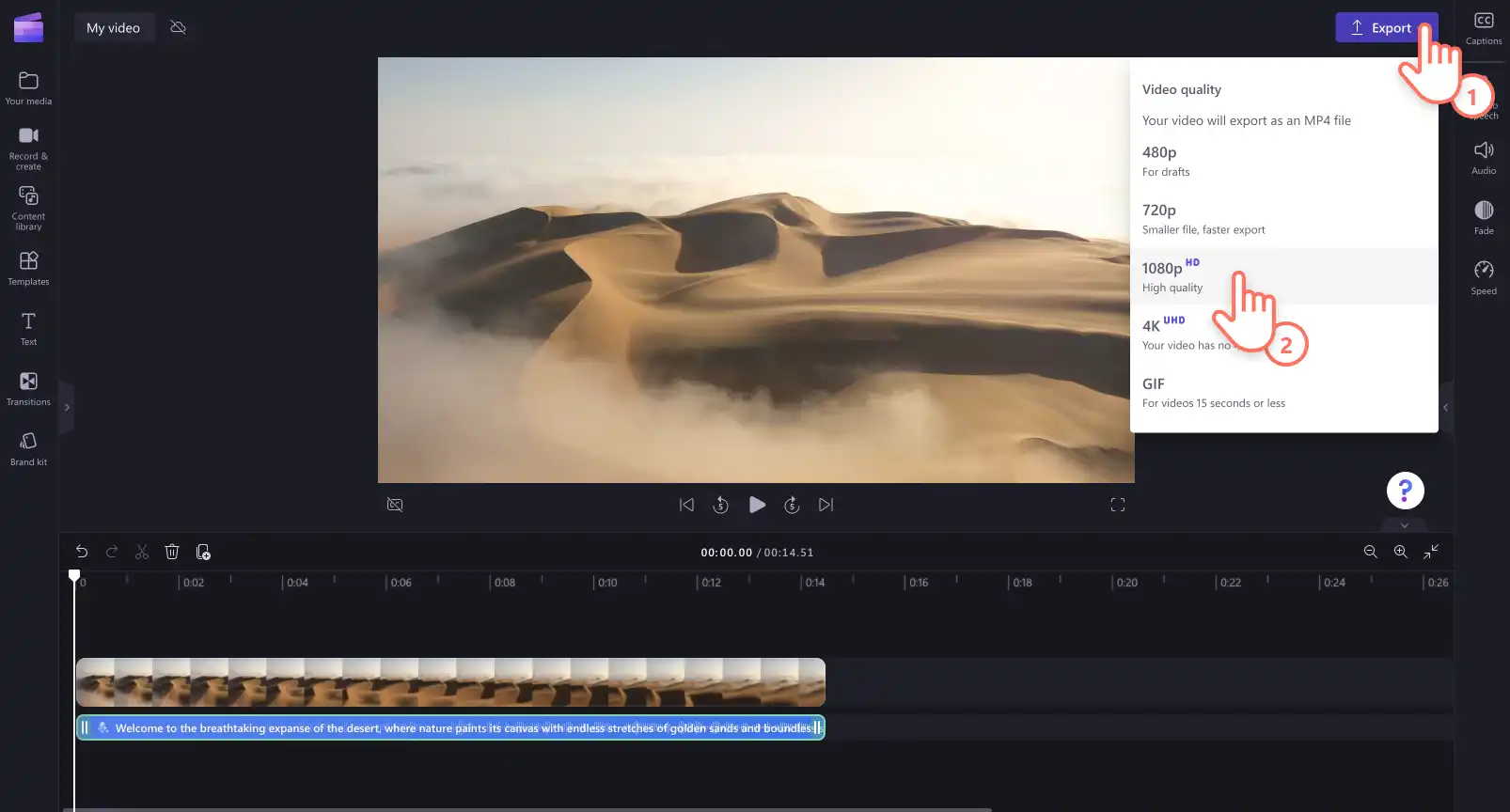Image resolution: width=1510 pixels, height=812 pixels.
Task: Forward five seconds
Action: (x=792, y=505)
